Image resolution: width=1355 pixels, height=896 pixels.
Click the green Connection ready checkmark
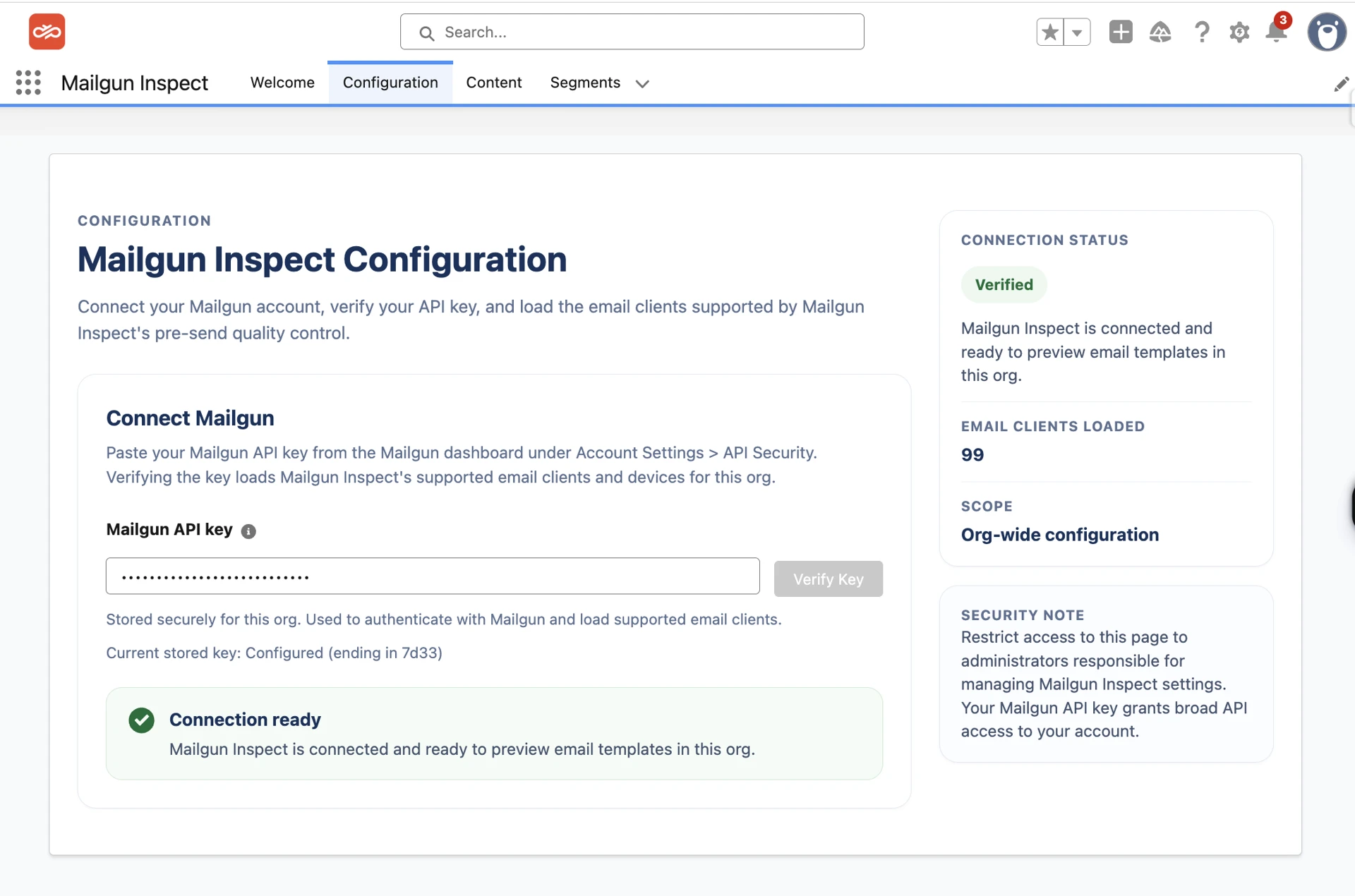(141, 720)
